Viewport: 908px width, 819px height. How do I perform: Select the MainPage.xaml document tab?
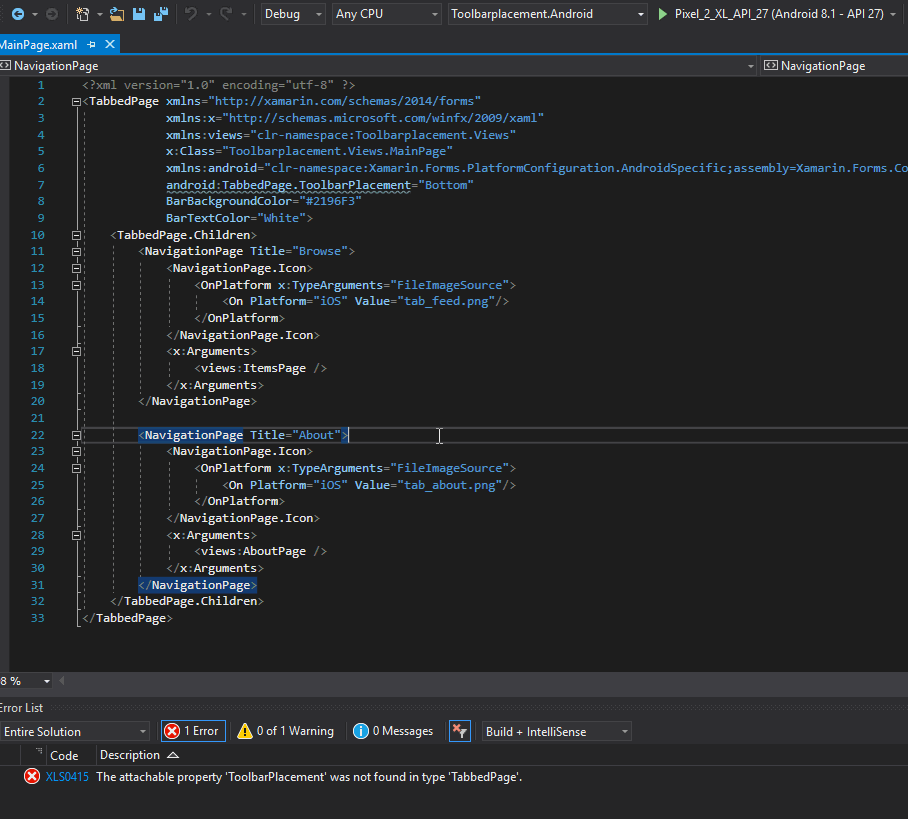[x=39, y=45]
